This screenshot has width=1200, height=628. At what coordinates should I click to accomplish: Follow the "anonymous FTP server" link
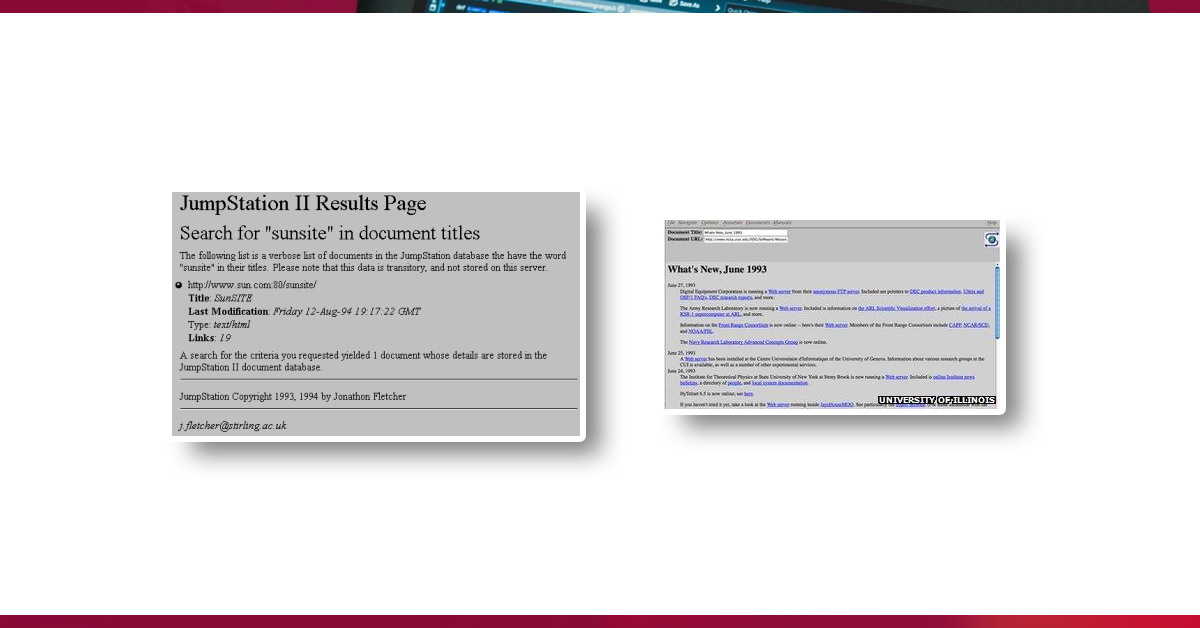836,292
